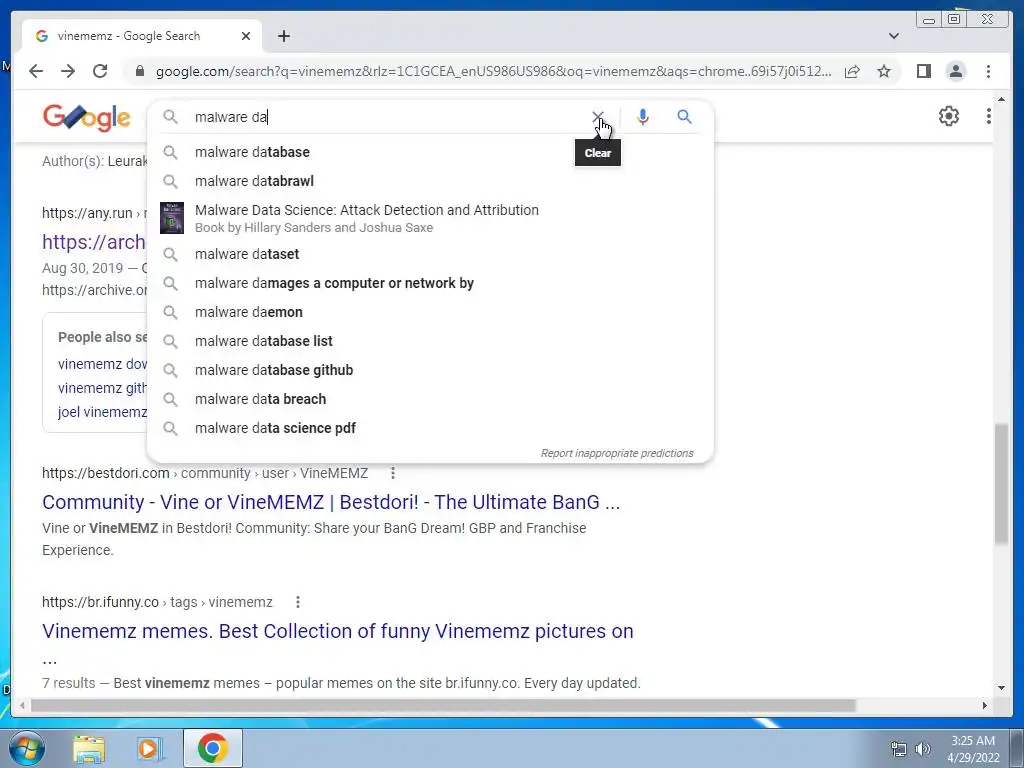1024x768 pixels.
Task: Click related search joel vinememz
Action: (x=103, y=412)
